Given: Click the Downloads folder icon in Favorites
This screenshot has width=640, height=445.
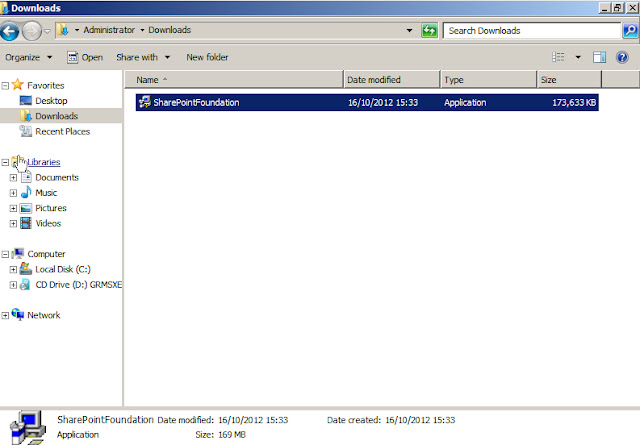Looking at the screenshot, I should 26,116.
